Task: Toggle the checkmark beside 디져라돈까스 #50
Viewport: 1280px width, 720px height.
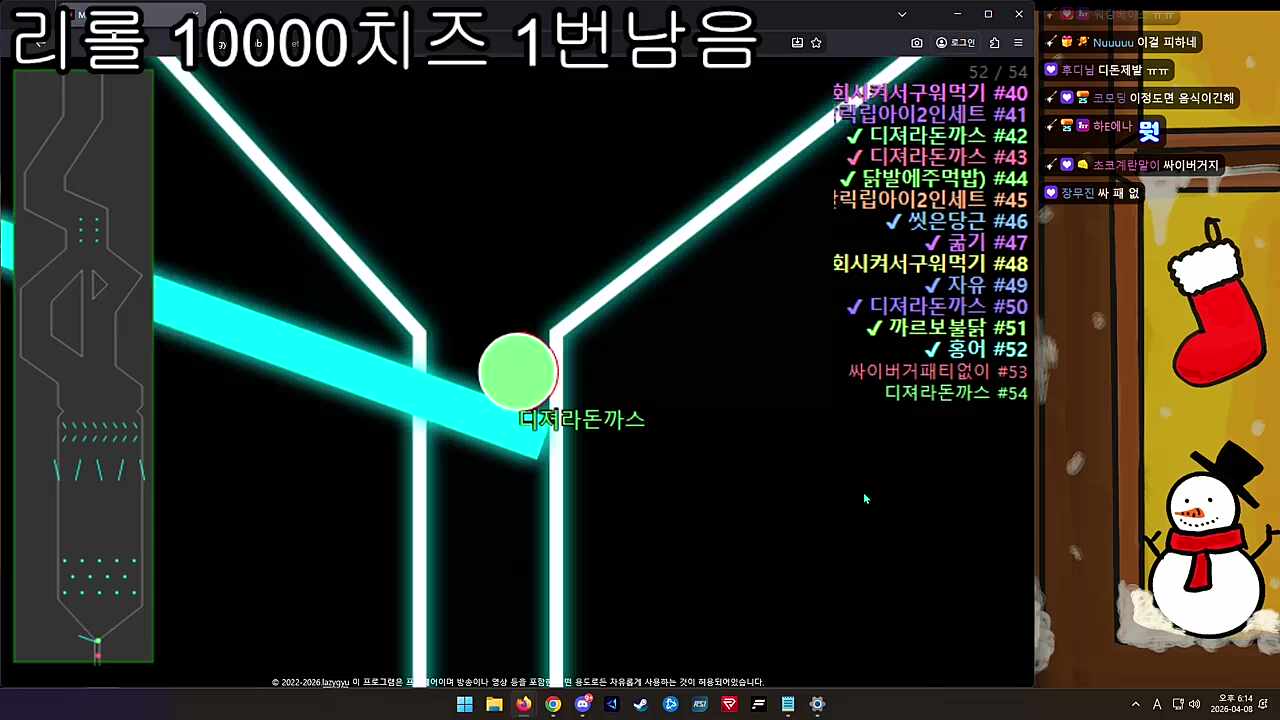Action: tap(856, 307)
